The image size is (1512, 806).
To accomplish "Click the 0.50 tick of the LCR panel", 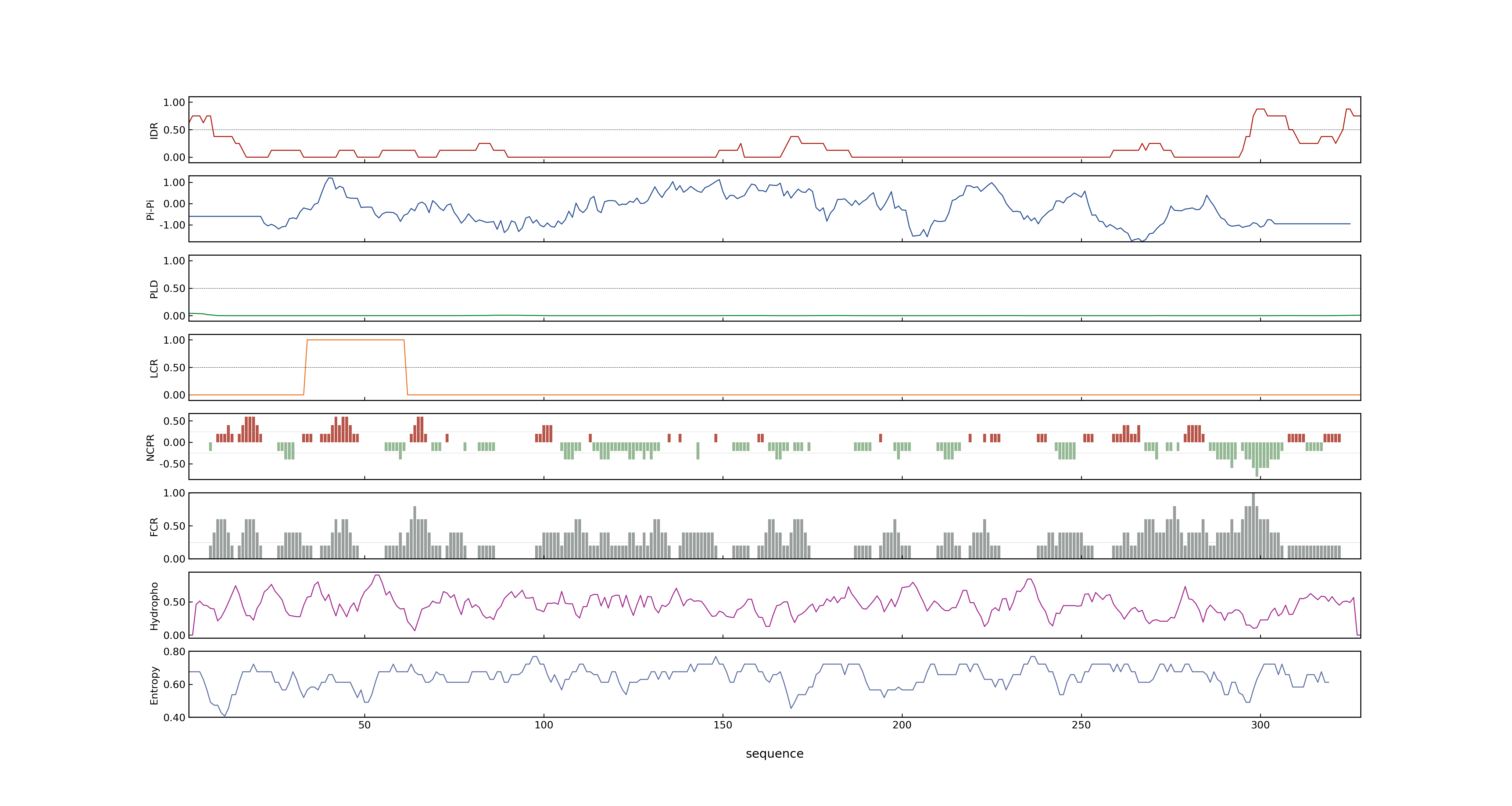I will [174, 368].
